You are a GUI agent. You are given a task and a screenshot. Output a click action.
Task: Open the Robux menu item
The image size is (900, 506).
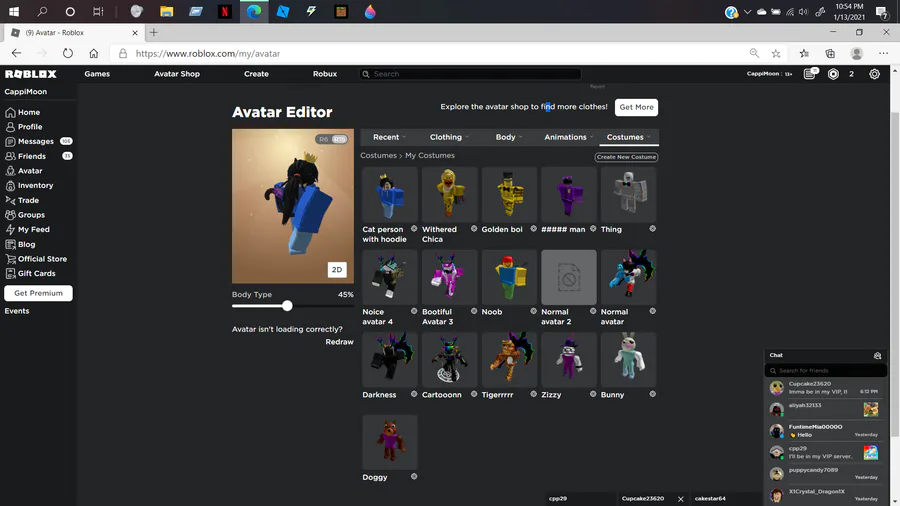[x=325, y=74]
